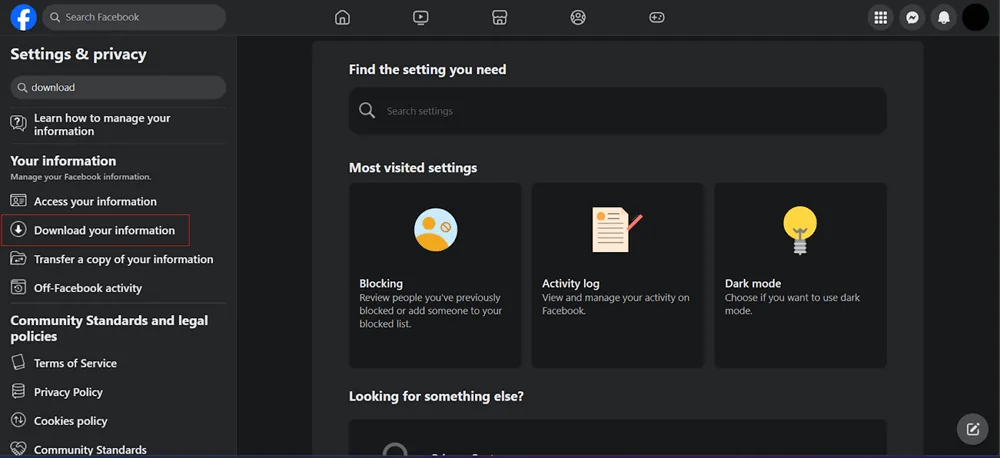
Task: Open the Terms of Service link
Action: click(75, 363)
